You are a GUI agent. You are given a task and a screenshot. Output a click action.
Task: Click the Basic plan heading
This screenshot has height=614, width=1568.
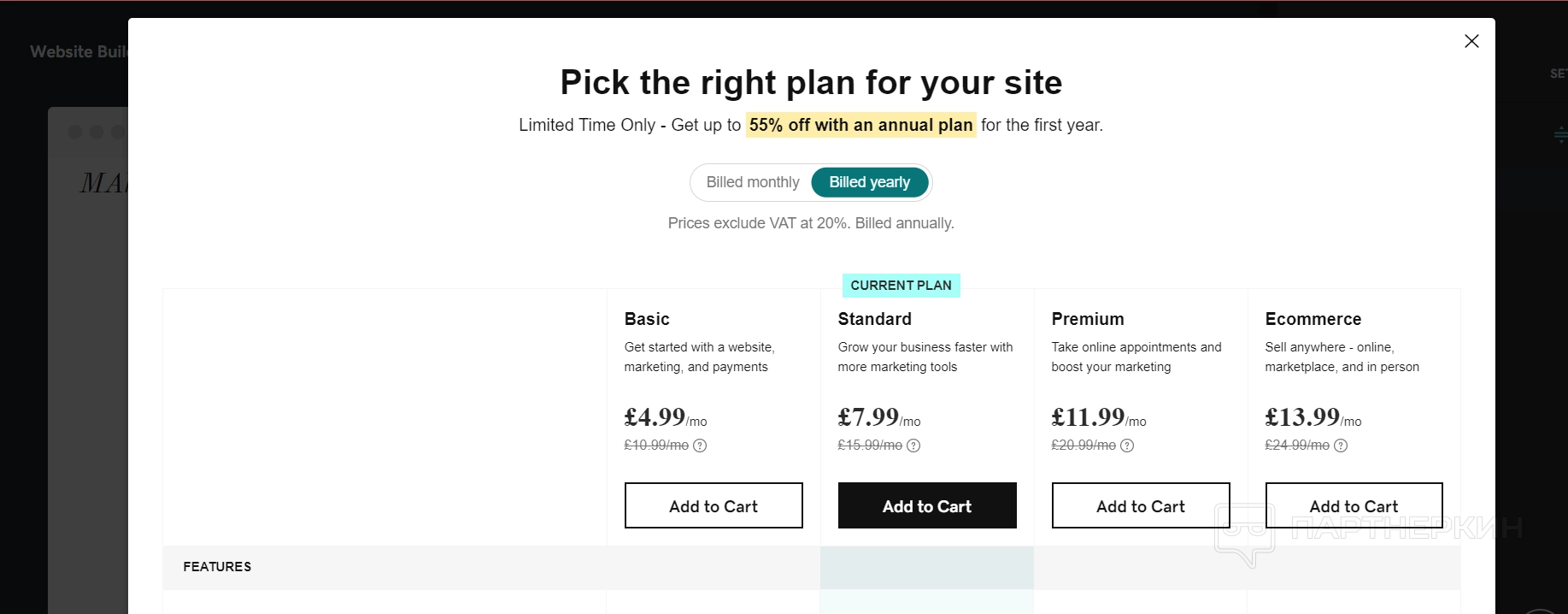click(647, 319)
